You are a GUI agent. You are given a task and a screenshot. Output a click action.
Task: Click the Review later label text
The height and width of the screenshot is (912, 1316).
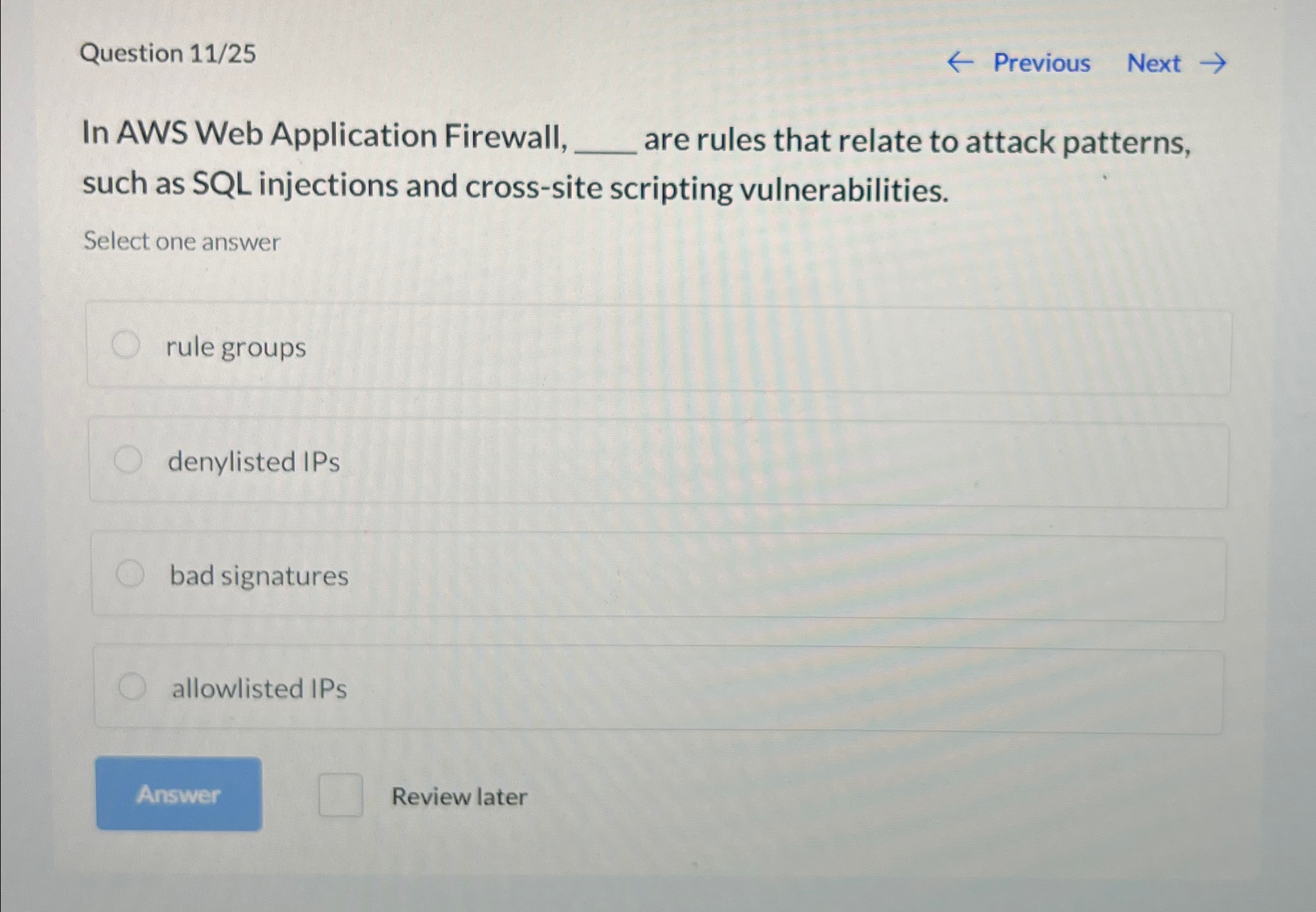click(459, 797)
